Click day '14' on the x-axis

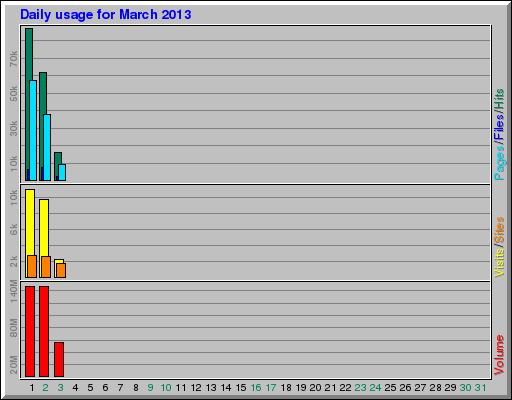click(226, 388)
